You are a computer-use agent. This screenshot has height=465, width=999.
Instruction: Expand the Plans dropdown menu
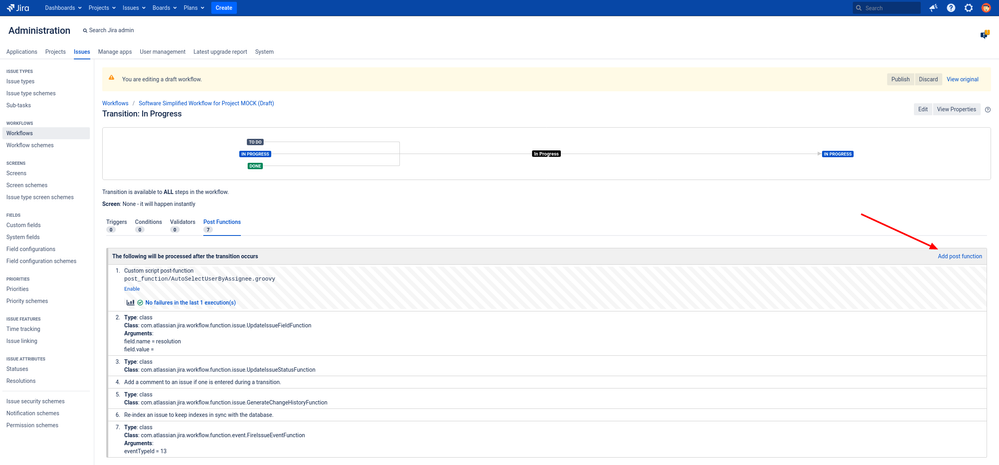coord(194,8)
